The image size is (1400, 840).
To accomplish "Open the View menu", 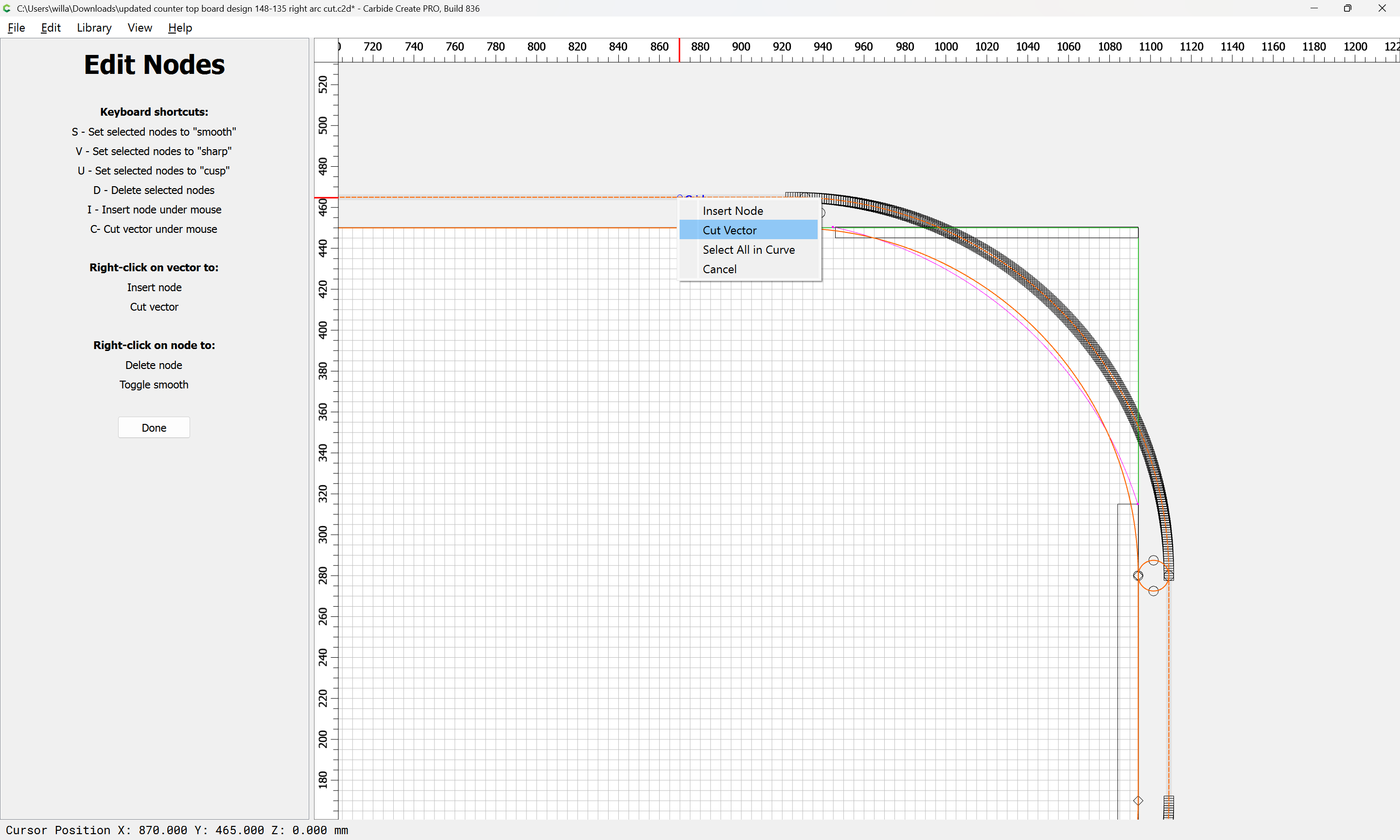I will [x=139, y=28].
